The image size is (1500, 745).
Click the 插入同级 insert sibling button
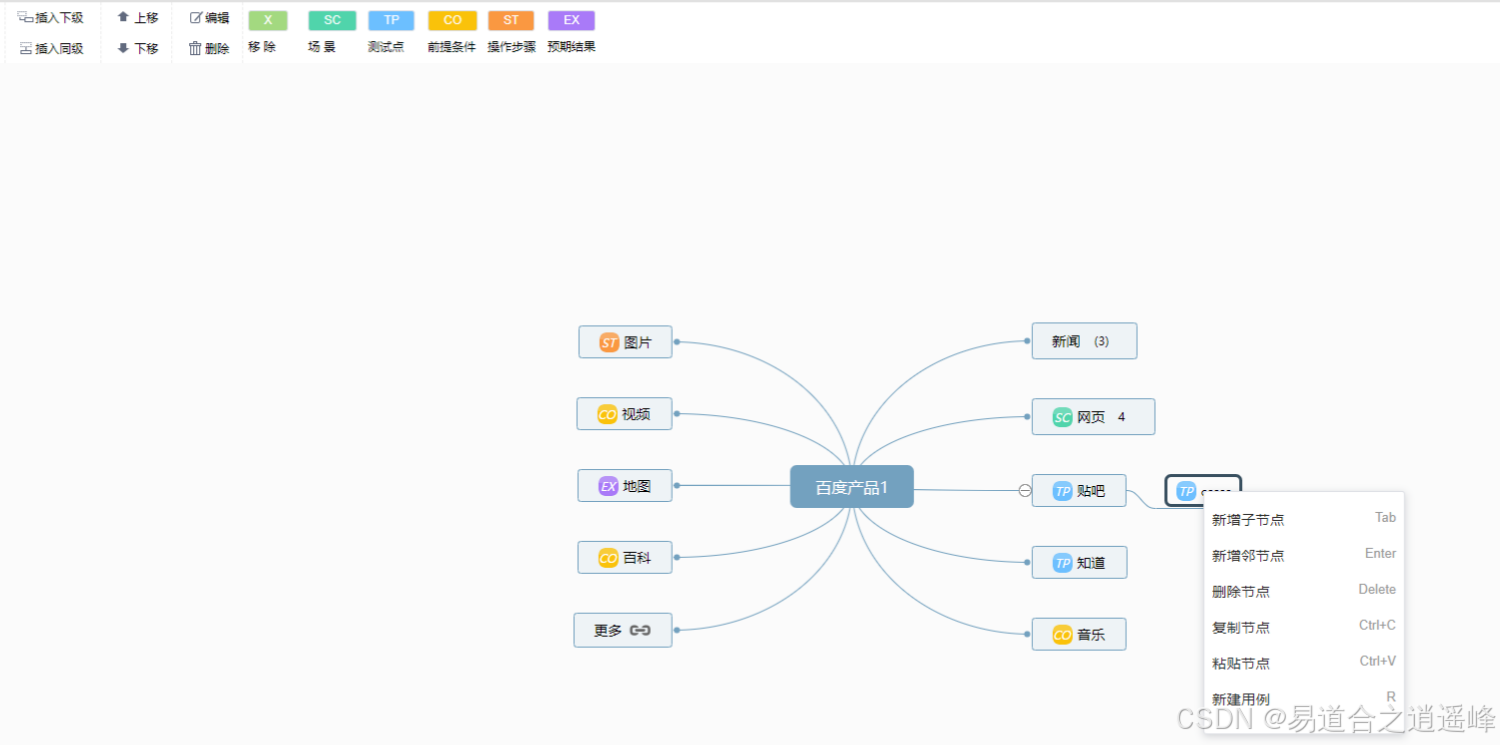point(51,48)
